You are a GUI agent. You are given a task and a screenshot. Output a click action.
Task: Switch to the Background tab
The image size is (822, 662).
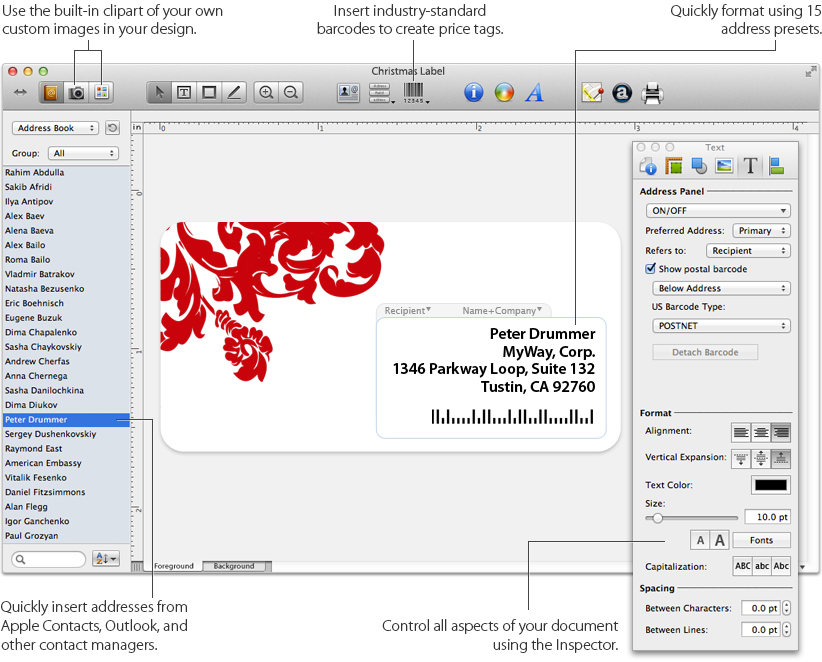pos(234,566)
